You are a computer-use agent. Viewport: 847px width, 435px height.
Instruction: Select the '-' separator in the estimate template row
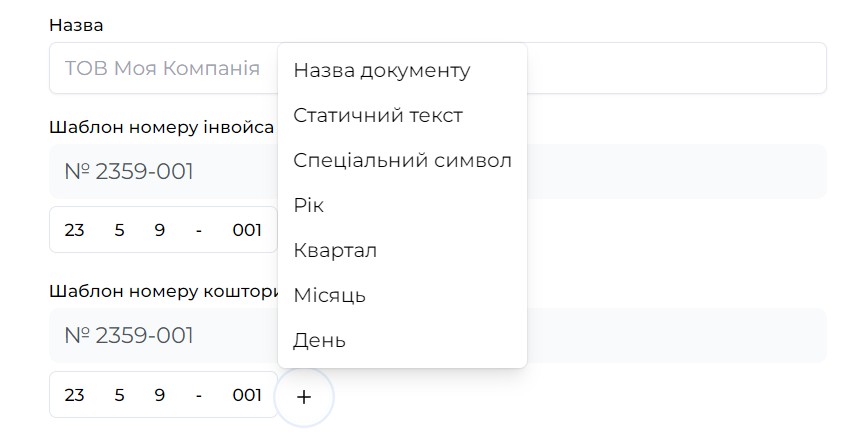[x=199, y=395]
